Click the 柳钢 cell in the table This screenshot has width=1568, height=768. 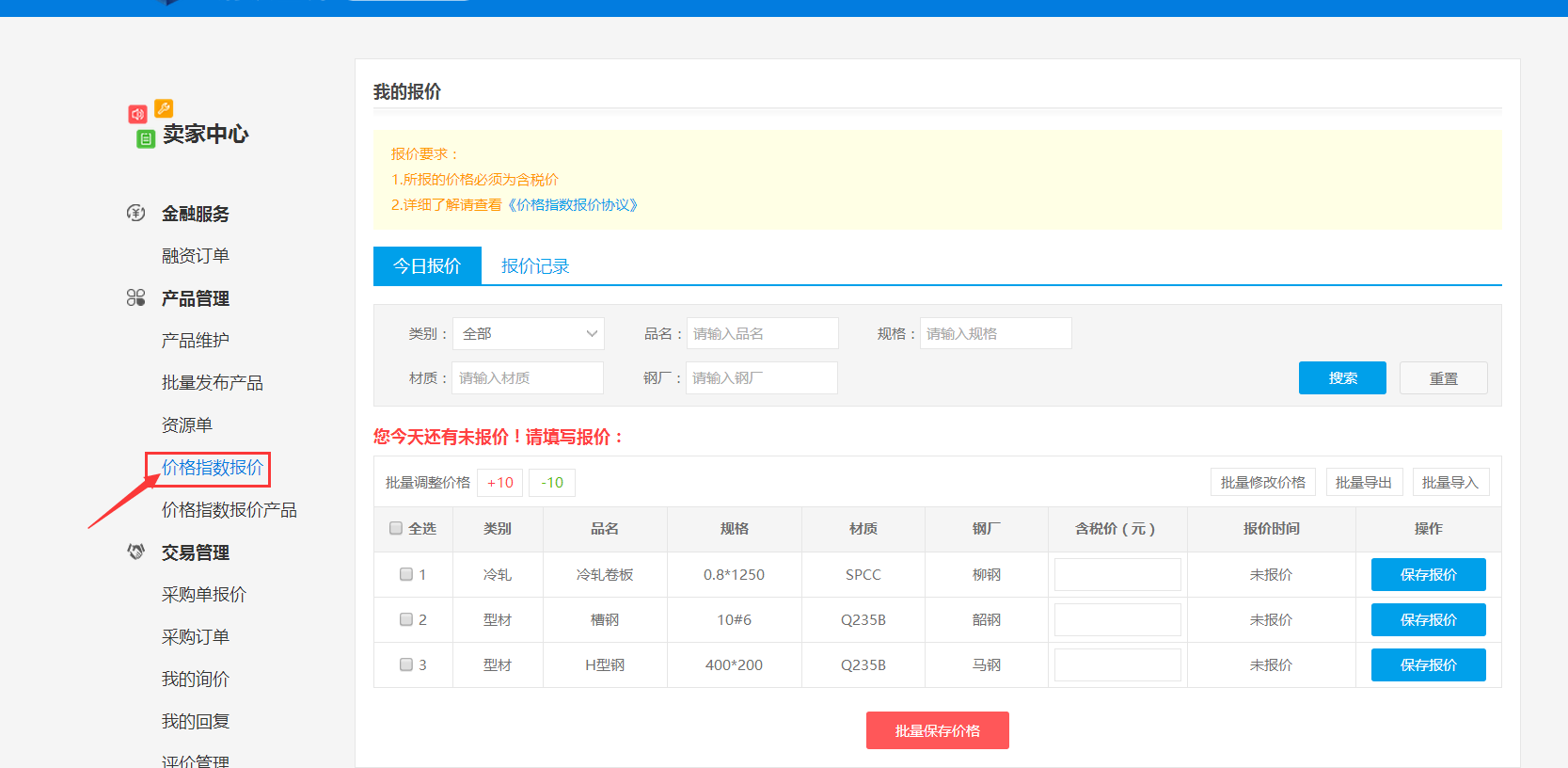coord(987,574)
